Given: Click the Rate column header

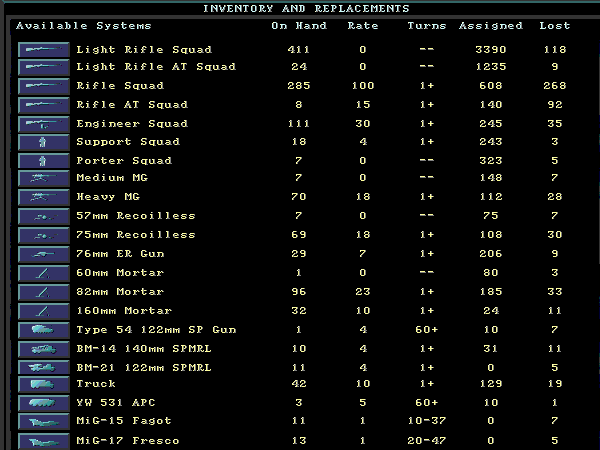Looking at the screenshot, I should [x=363, y=26].
